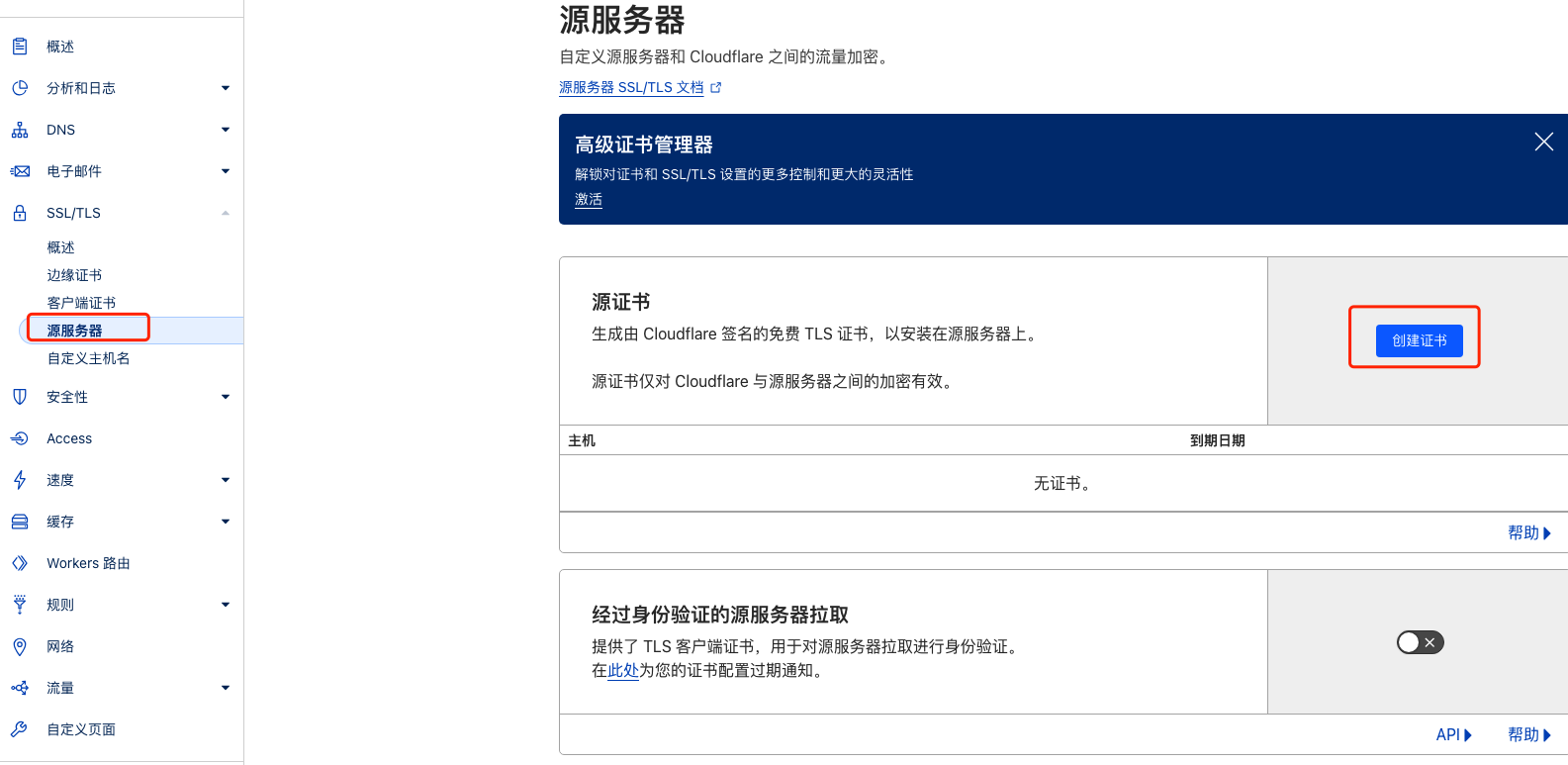The width and height of the screenshot is (1568, 765).
Task: Expand the 电子邮件 dropdown arrow
Action: (x=226, y=171)
